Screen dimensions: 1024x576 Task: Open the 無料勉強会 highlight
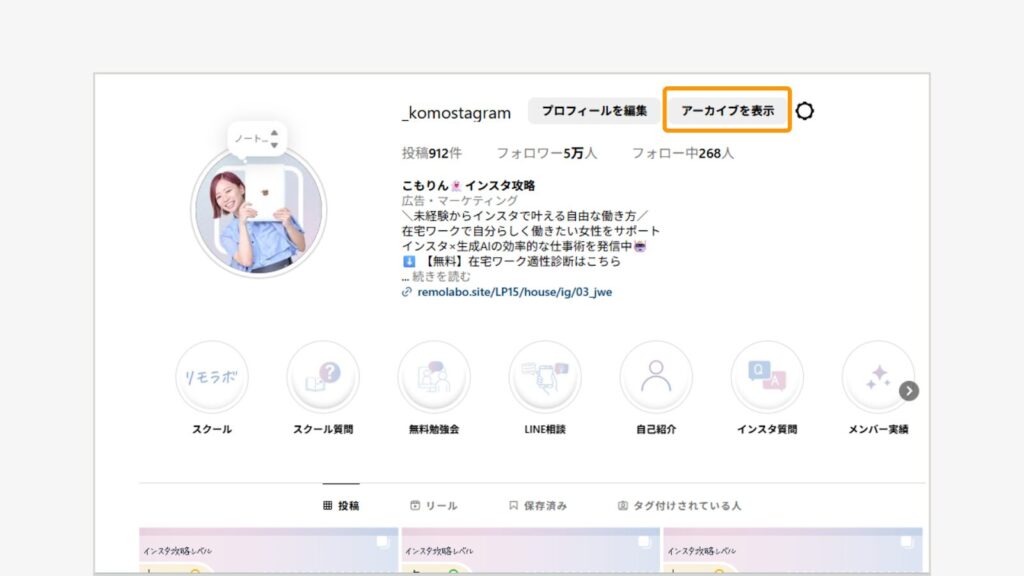click(434, 377)
